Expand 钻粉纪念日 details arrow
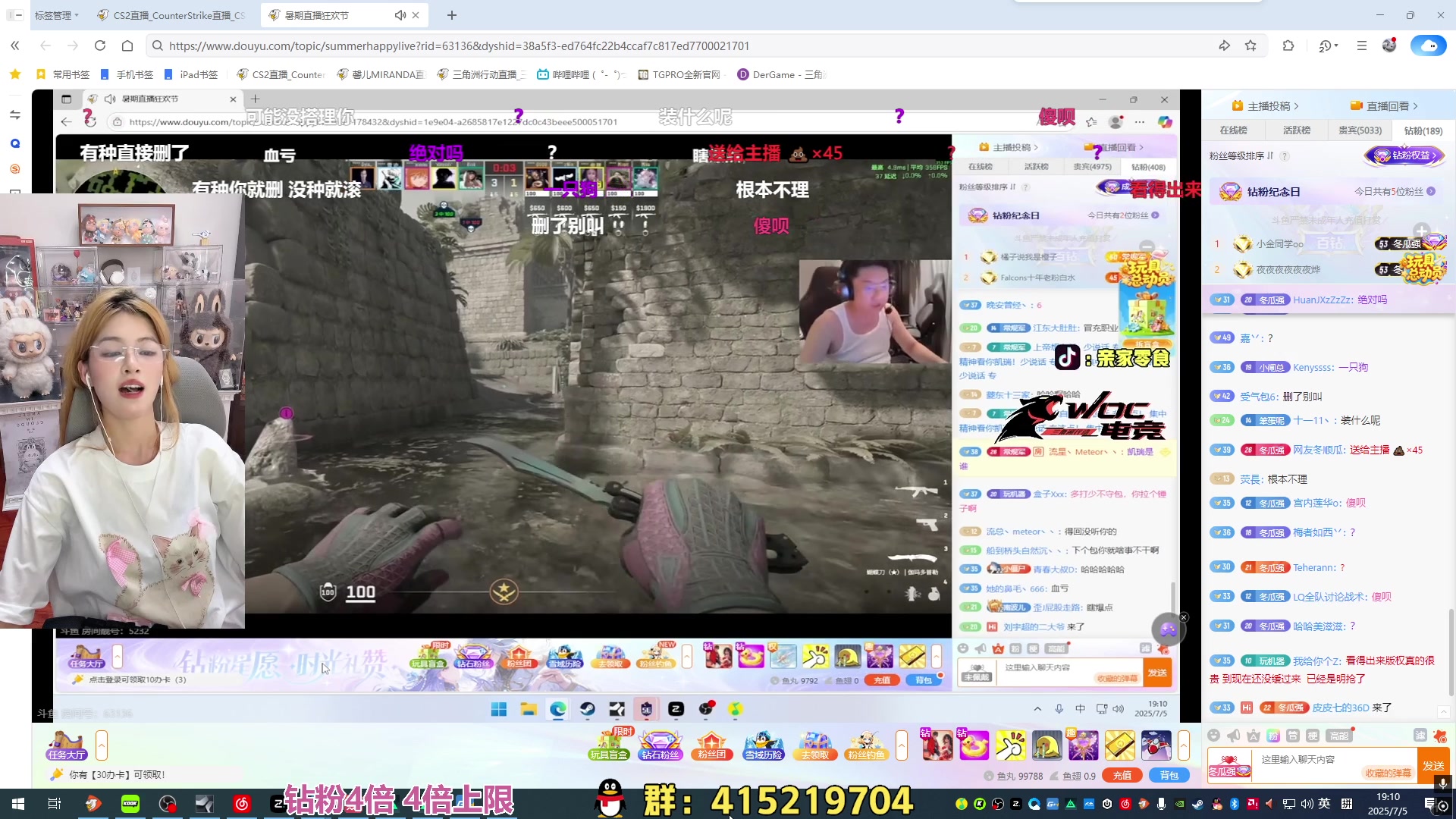 tap(1431, 192)
